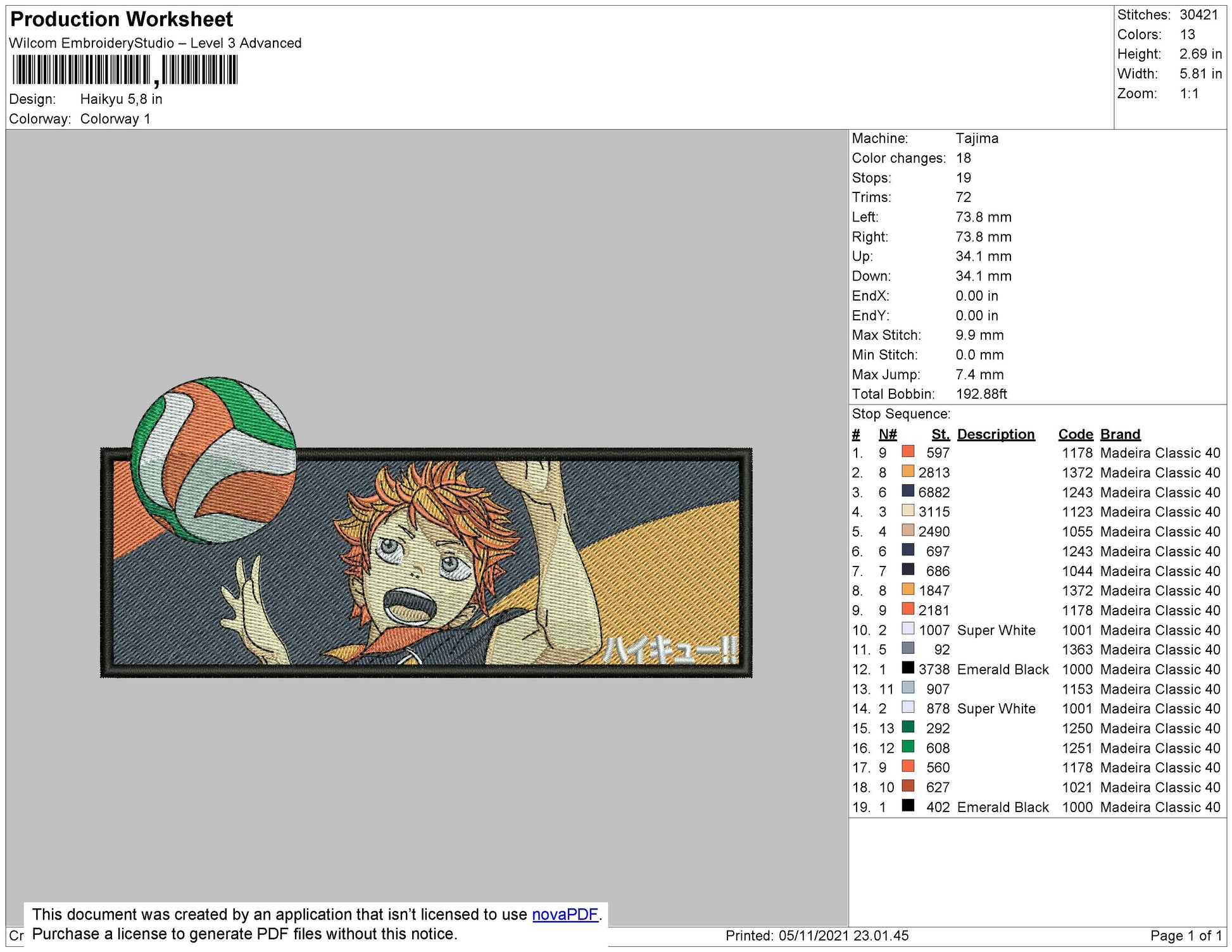Click the Max Stitch value 9.9 mm

click(979, 335)
